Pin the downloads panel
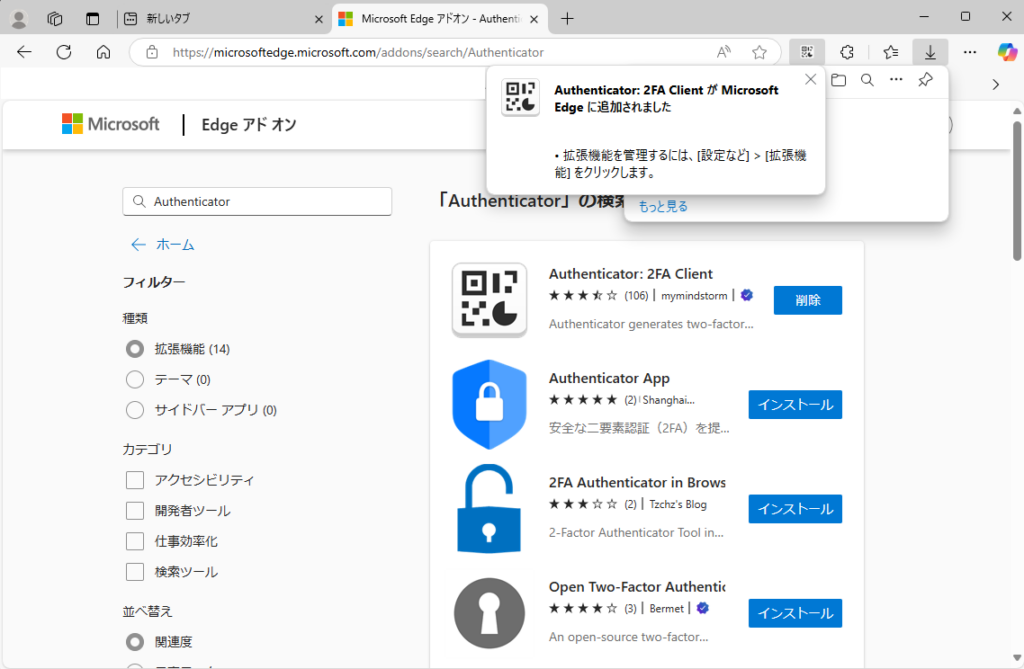This screenshot has height=669, width=1024. click(925, 80)
